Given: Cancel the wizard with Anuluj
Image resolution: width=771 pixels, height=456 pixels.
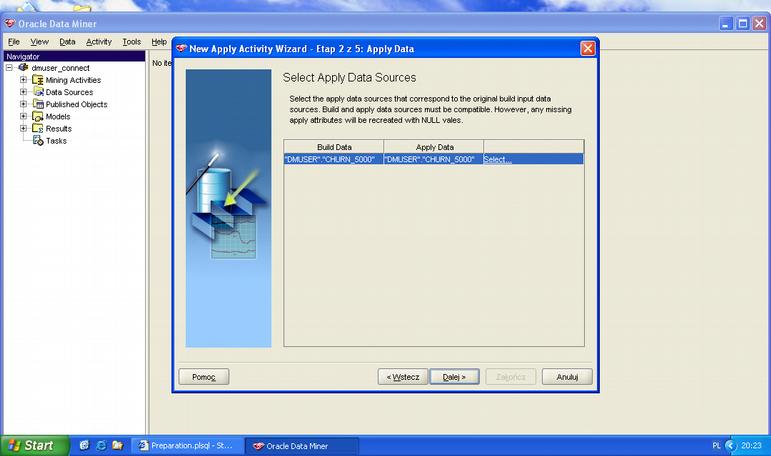Looking at the screenshot, I should [567, 377].
